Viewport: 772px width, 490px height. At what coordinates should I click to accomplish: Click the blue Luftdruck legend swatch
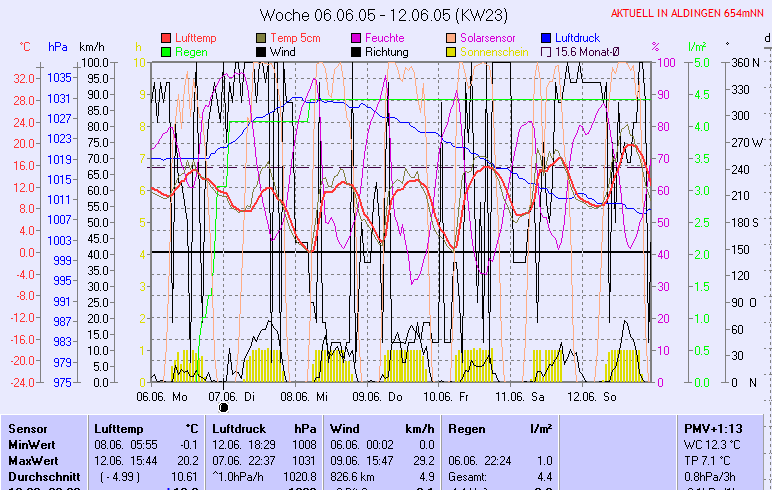[x=546, y=38]
